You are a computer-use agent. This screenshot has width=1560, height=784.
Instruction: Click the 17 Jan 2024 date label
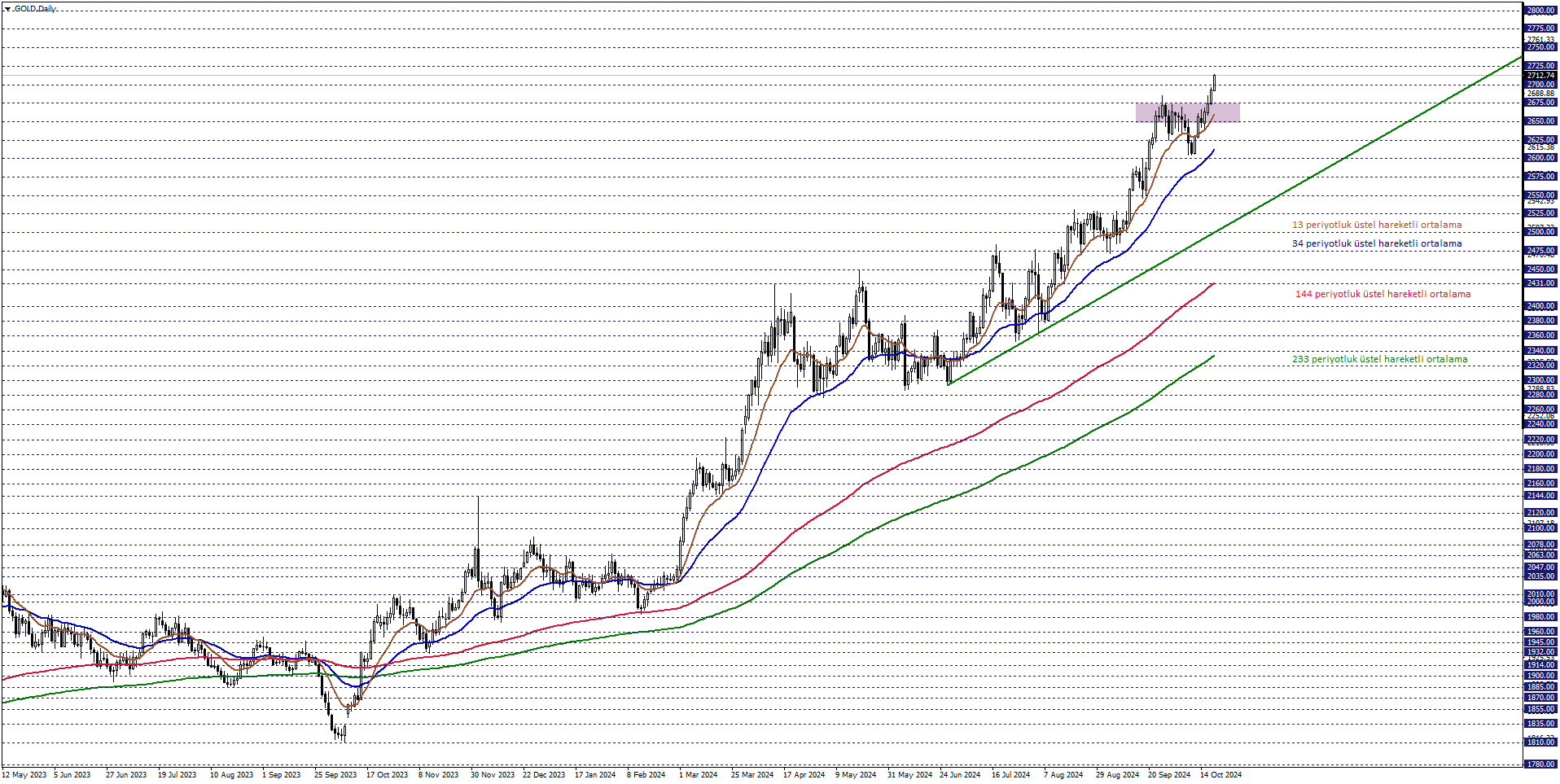point(595,775)
